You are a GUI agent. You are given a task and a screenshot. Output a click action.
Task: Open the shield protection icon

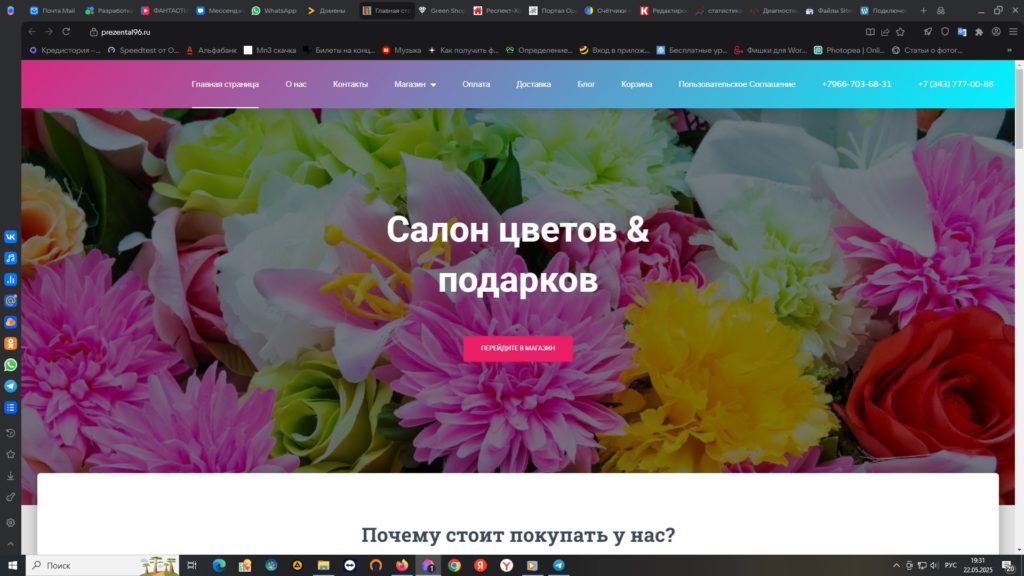coord(944,31)
